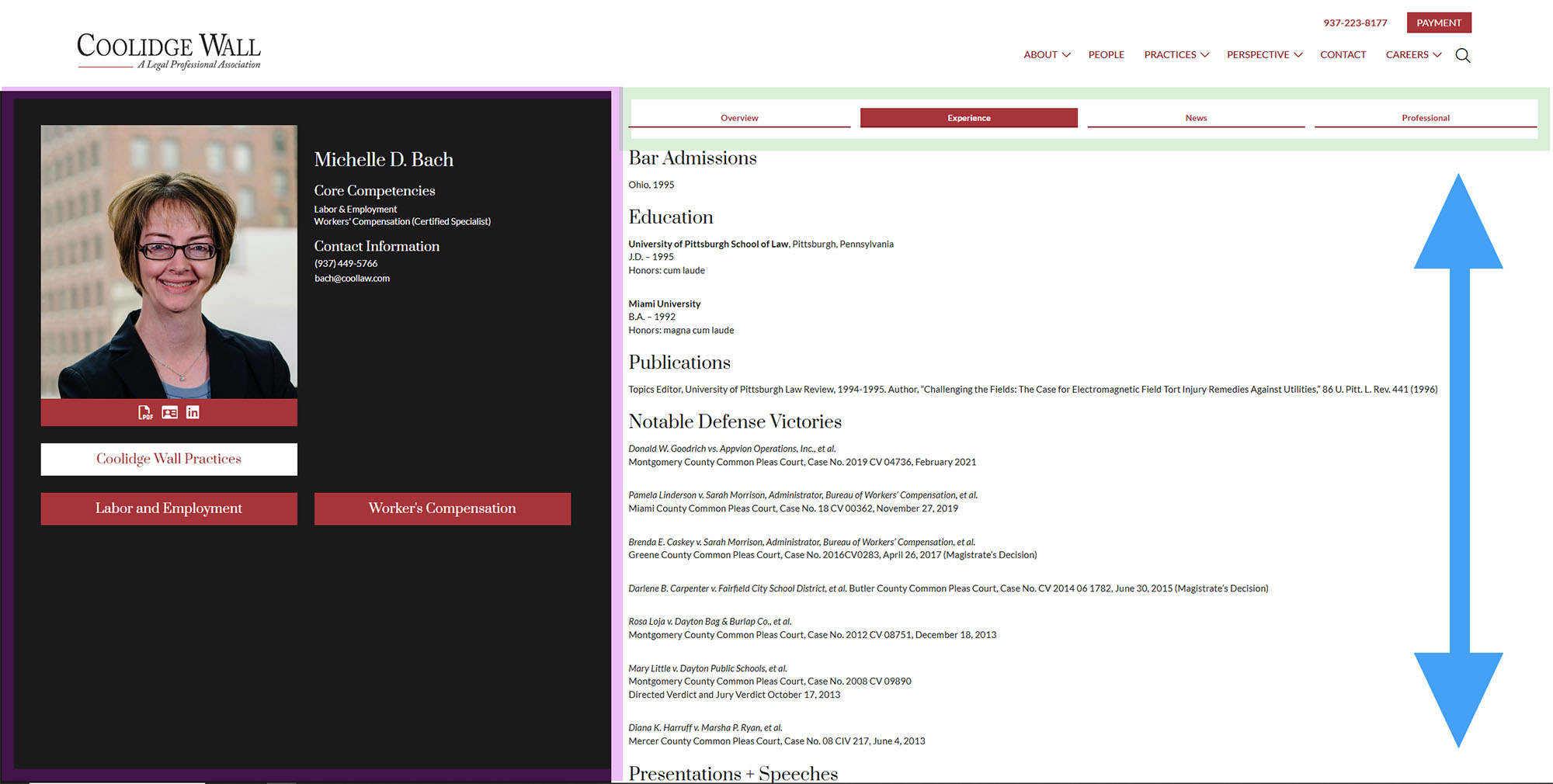Click the search magnifier icon
The width and height of the screenshot is (1553, 784).
1462,55
